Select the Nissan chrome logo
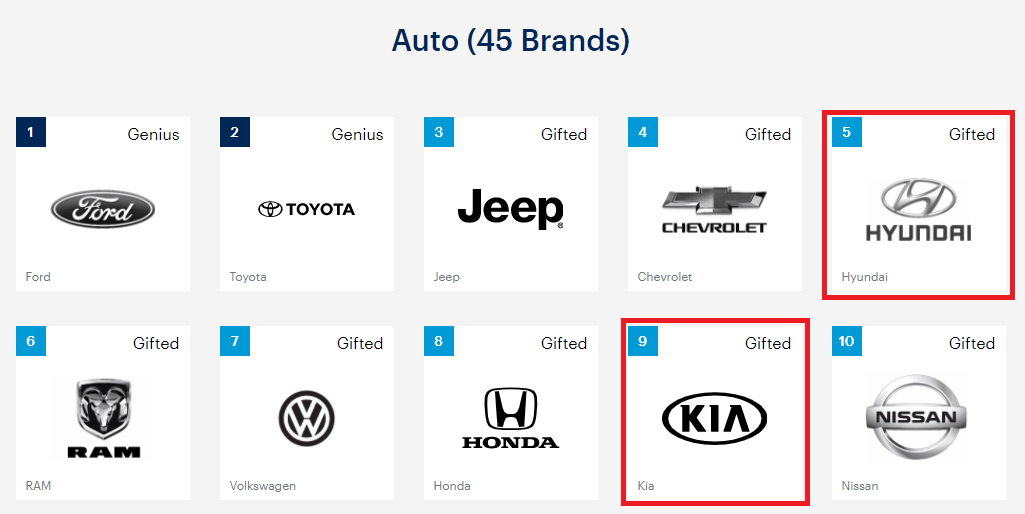 pyautogui.click(x=918, y=417)
